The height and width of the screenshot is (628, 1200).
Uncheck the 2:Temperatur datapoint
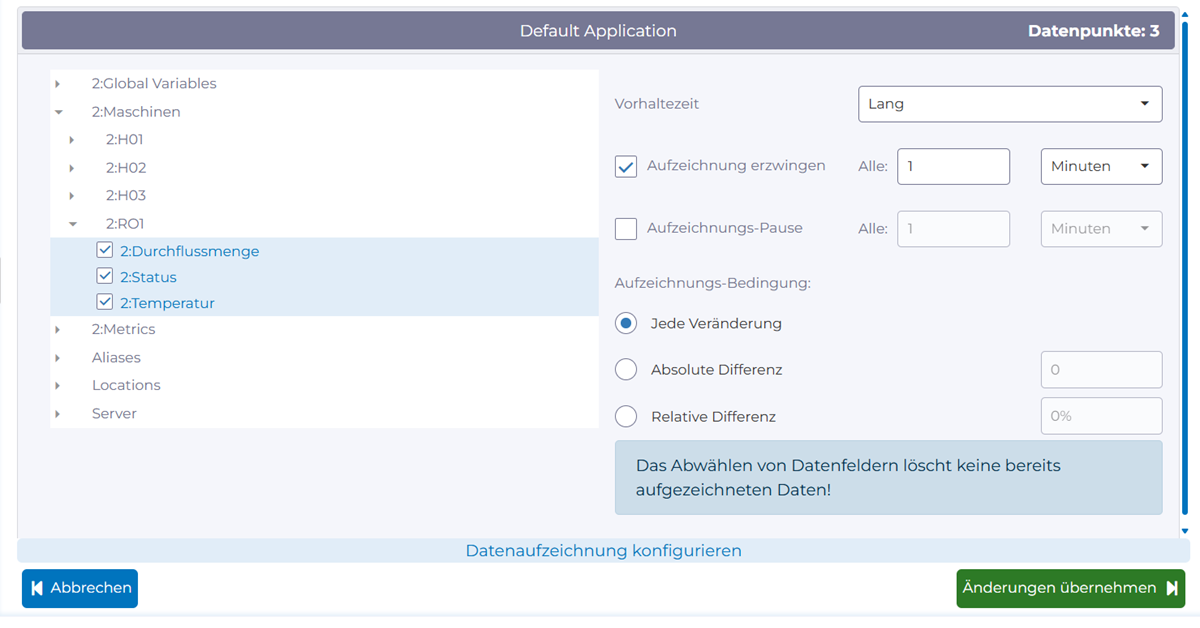105,302
